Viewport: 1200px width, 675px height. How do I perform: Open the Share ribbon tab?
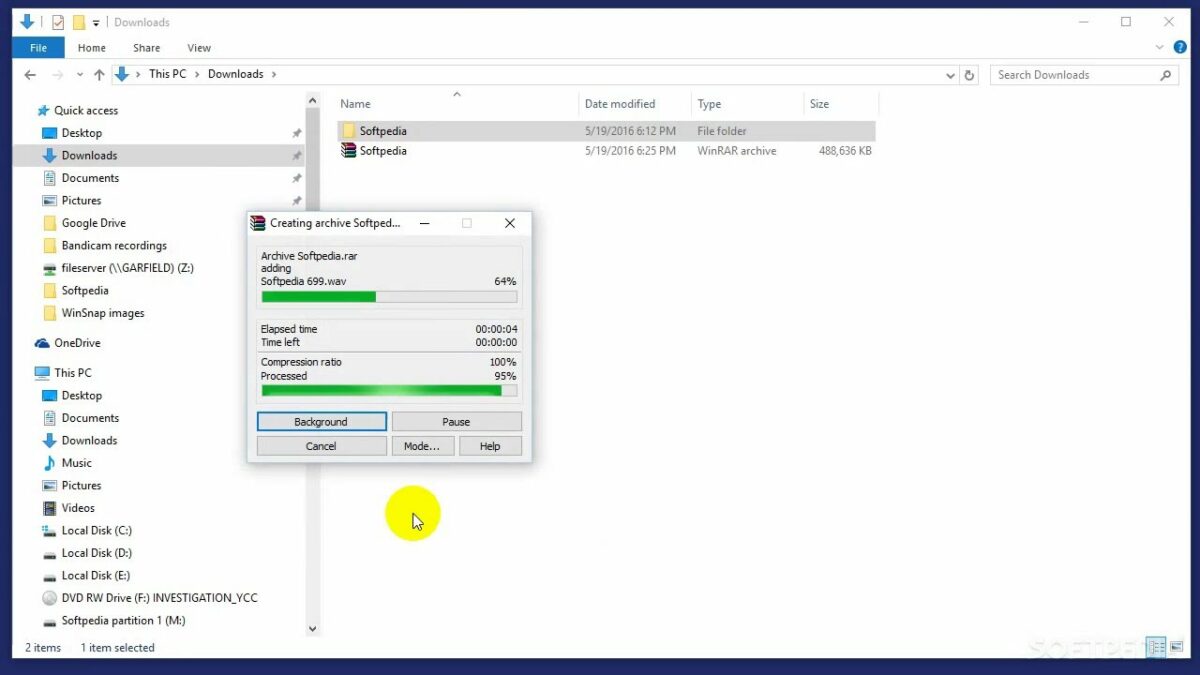[146, 47]
